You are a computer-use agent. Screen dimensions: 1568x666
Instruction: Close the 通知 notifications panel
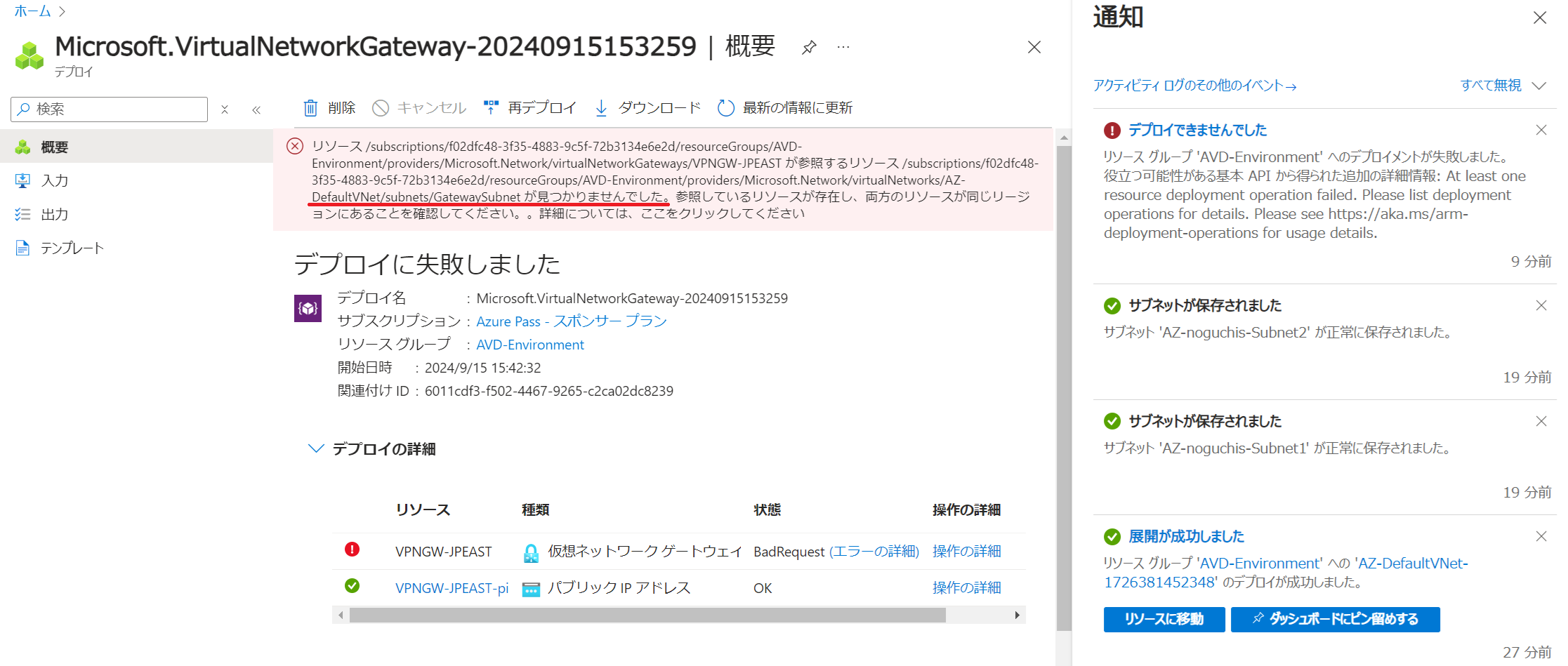(x=1540, y=18)
